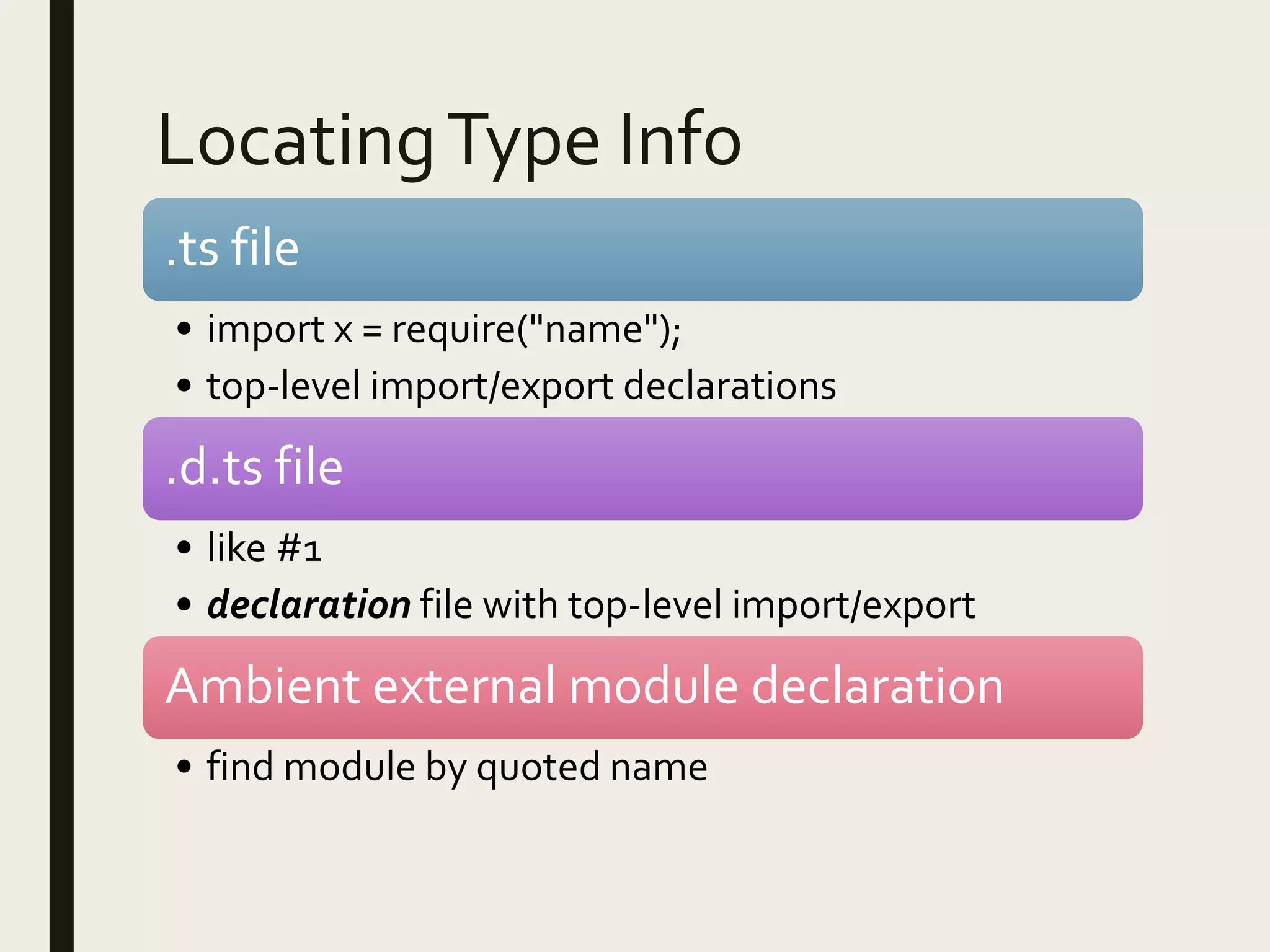Screen dimensions: 1270x952
Task: Click the 'import x = require("name");' bullet text
Action: [443, 329]
